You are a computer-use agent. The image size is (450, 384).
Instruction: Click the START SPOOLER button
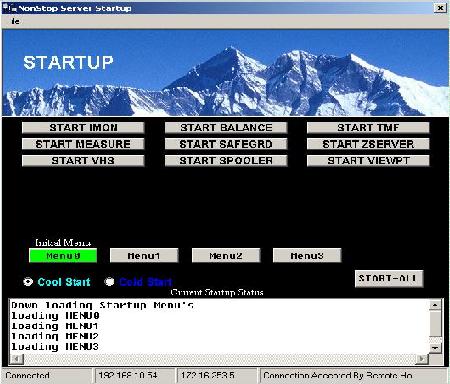226,160
